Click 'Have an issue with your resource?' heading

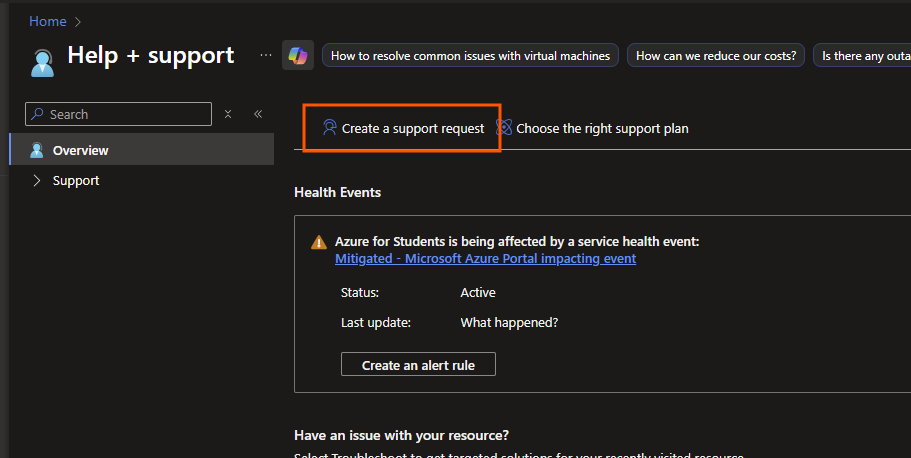tap(401, 435)
